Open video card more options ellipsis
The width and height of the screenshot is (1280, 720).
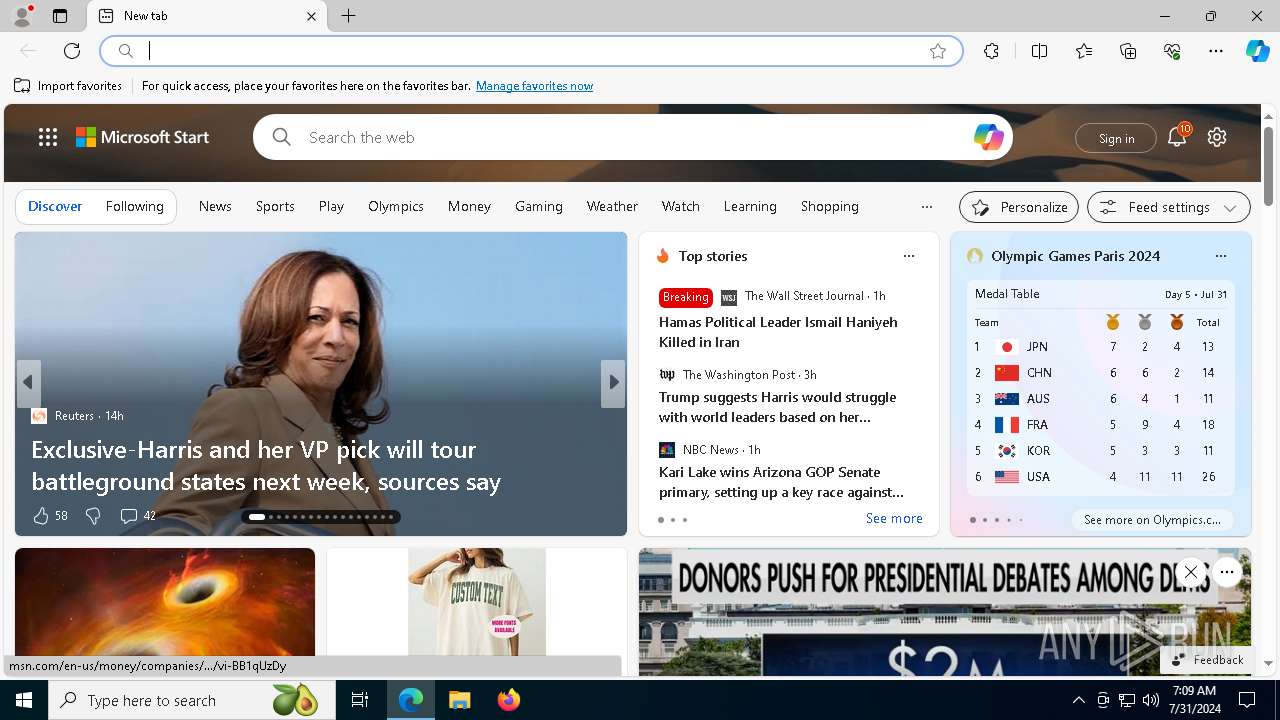[1227, 572]
